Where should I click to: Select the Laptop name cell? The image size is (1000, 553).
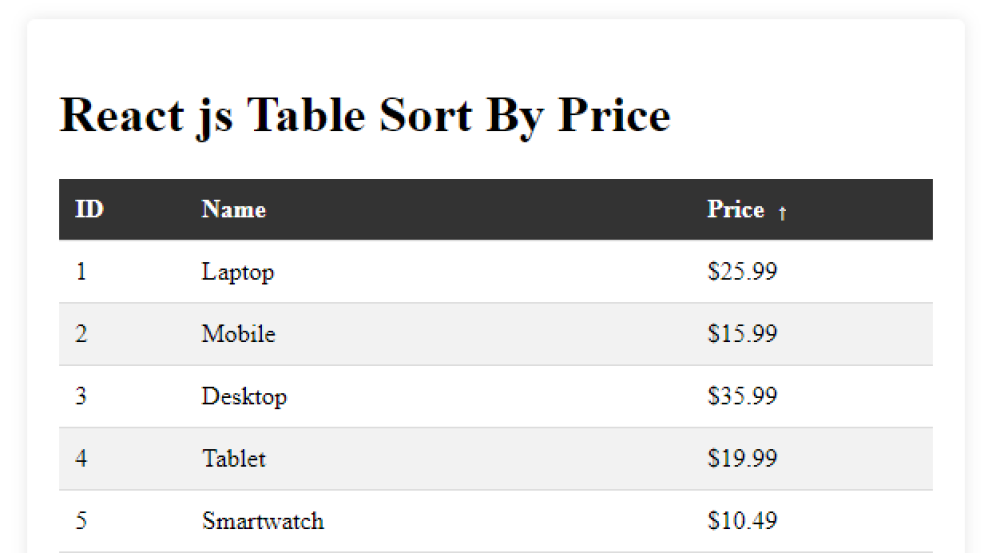click(238, 271)
